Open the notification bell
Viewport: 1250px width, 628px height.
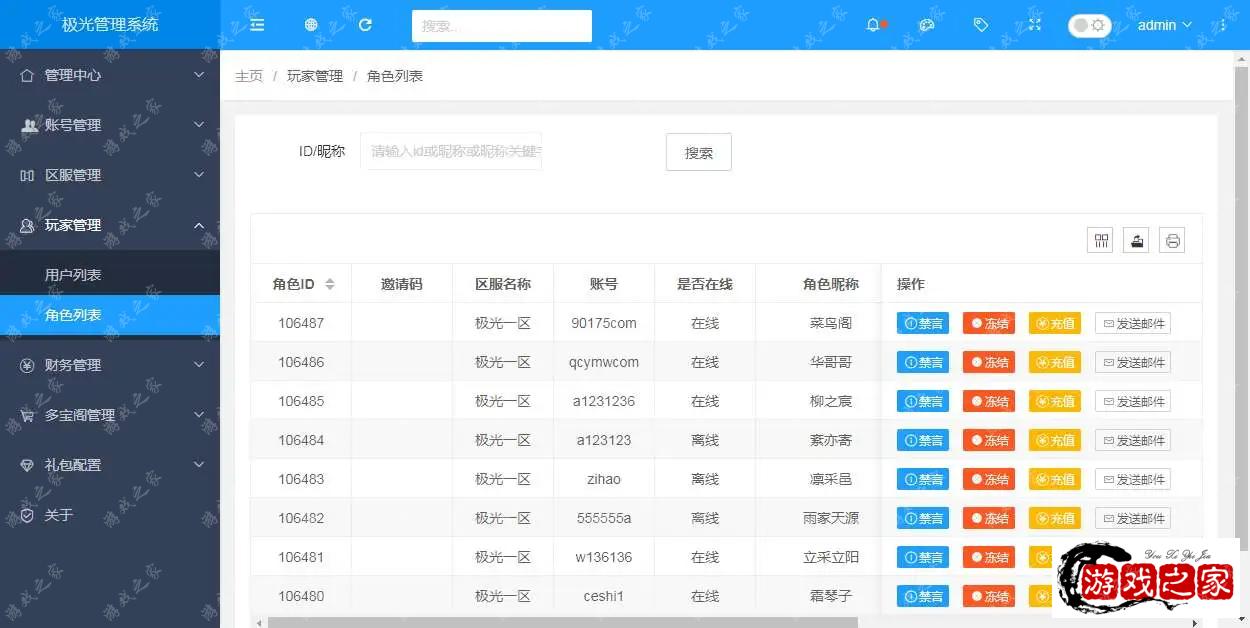(873, 25)
